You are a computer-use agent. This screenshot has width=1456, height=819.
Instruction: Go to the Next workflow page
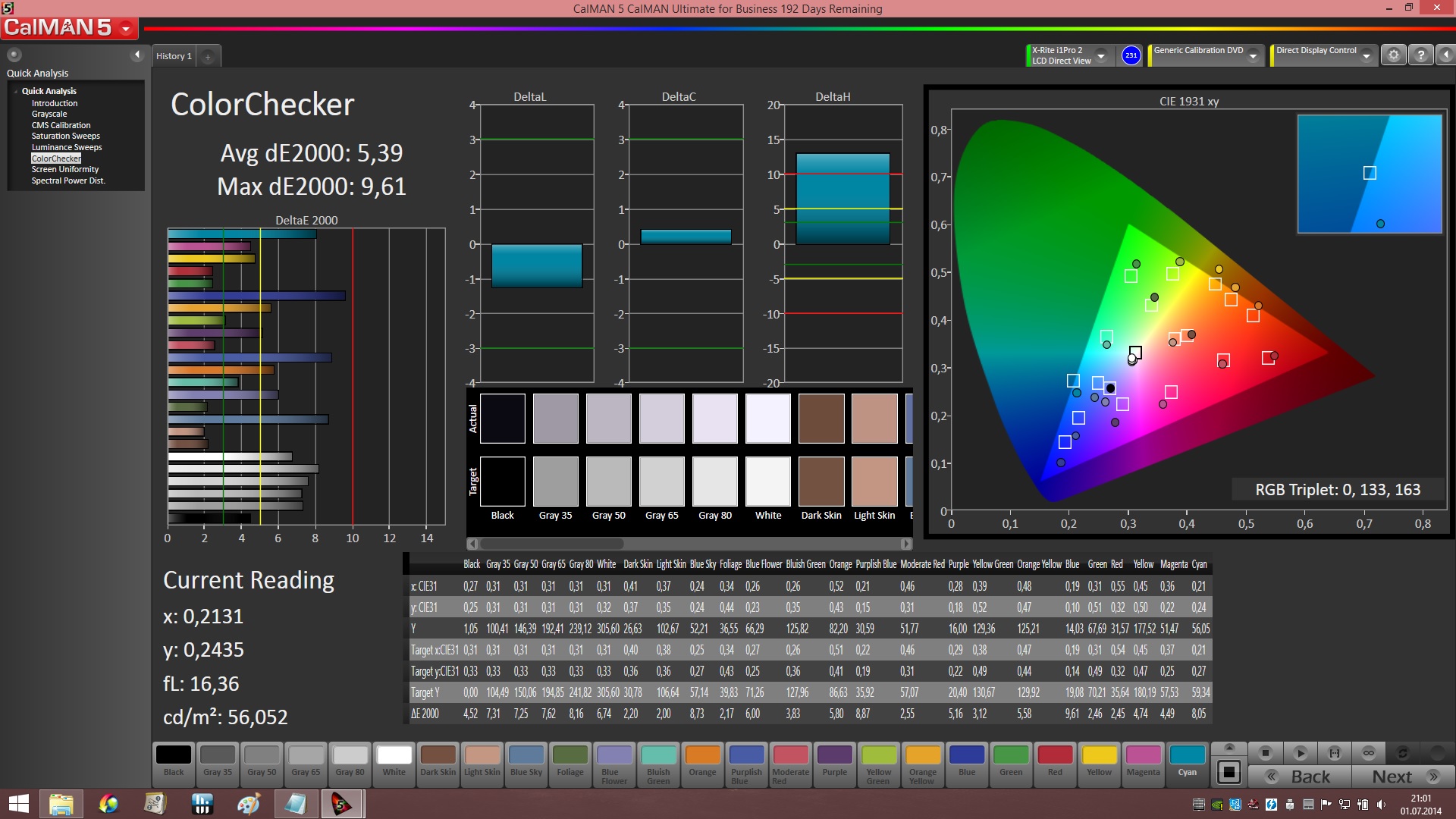1403,777
